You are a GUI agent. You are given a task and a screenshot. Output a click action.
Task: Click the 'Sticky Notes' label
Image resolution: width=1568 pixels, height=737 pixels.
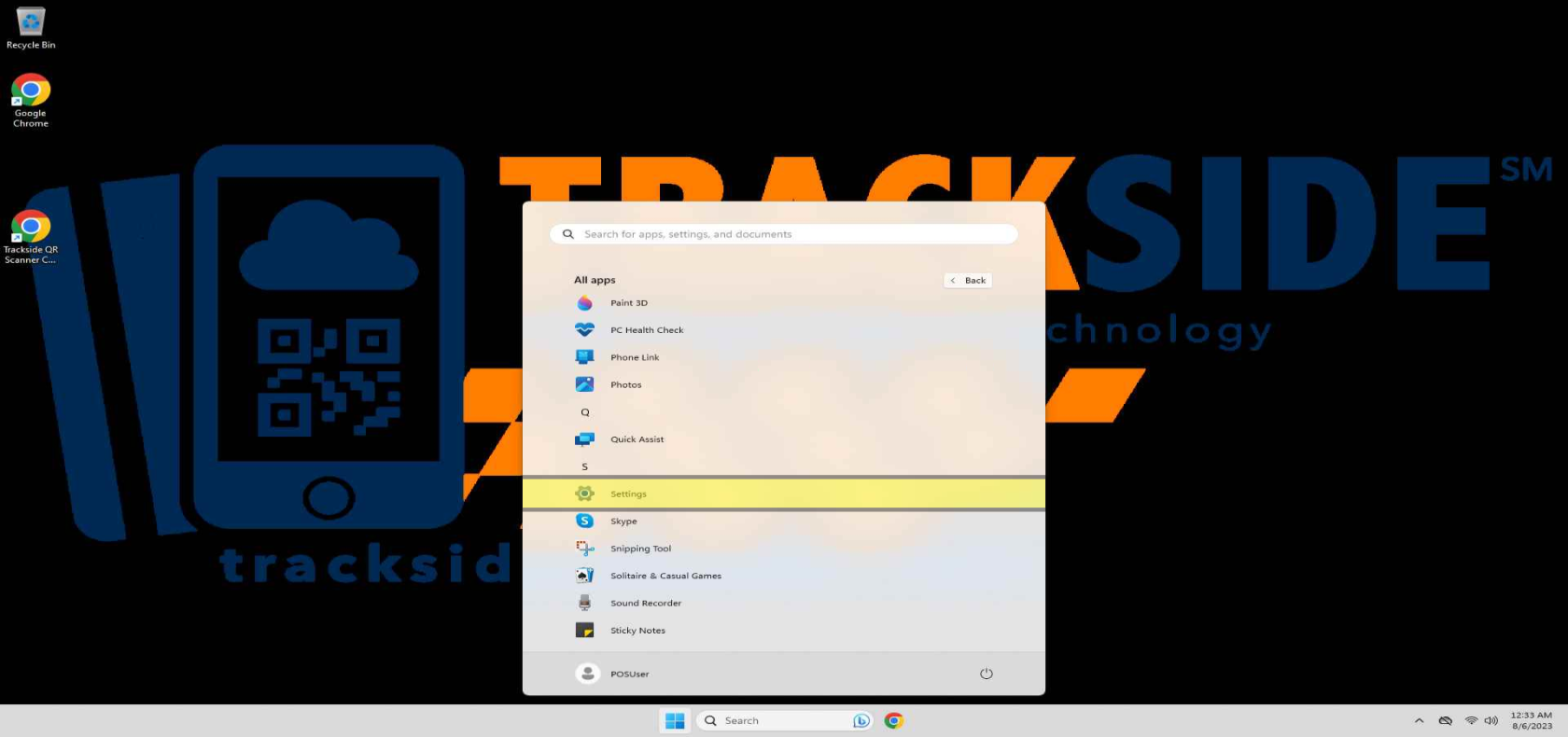637,631
